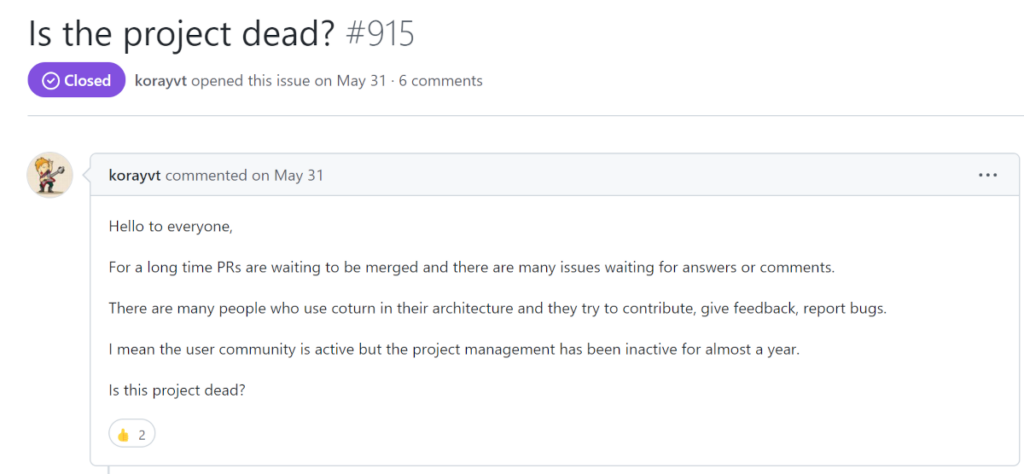Click the sentence about PRs waiting to be merged
The height and width of the screenshot is (474, 1024).
(x=472, y=268)
